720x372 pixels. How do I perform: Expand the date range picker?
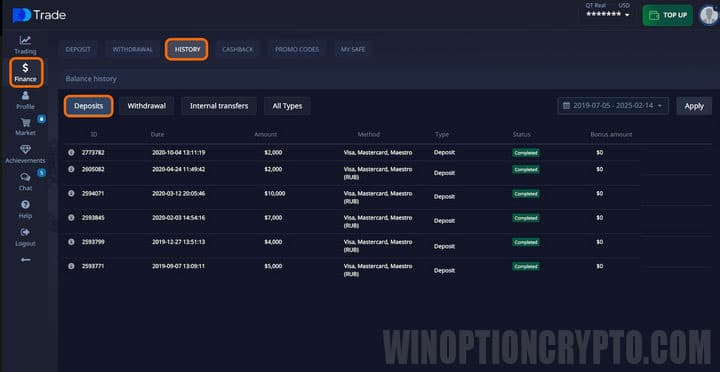tap(613, 106)
